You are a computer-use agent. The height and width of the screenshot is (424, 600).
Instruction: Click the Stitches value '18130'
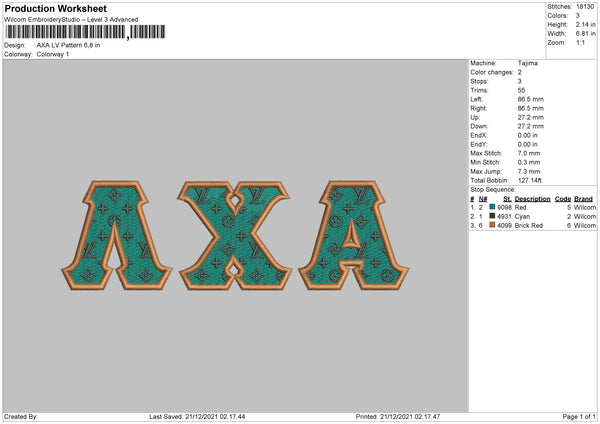[x=585, y=7]
